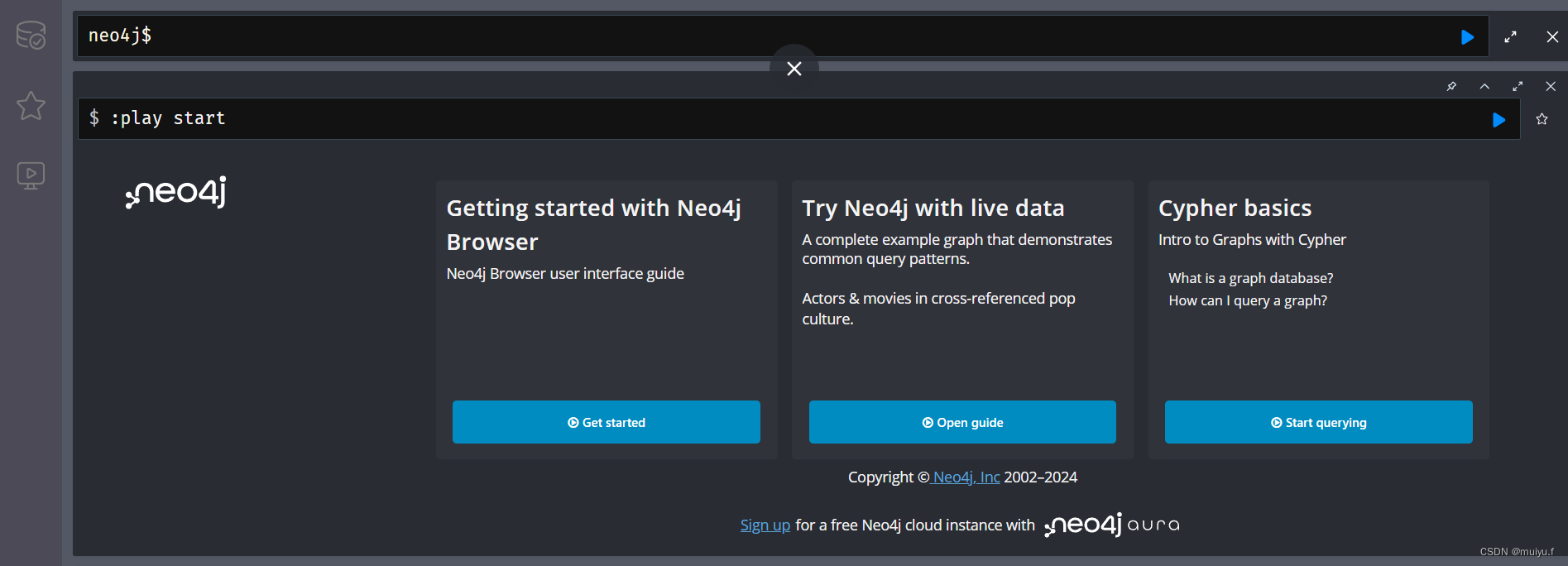The image size is (1568, 566).
Task: Close the :play start frame
Action: coord(1551,86)
